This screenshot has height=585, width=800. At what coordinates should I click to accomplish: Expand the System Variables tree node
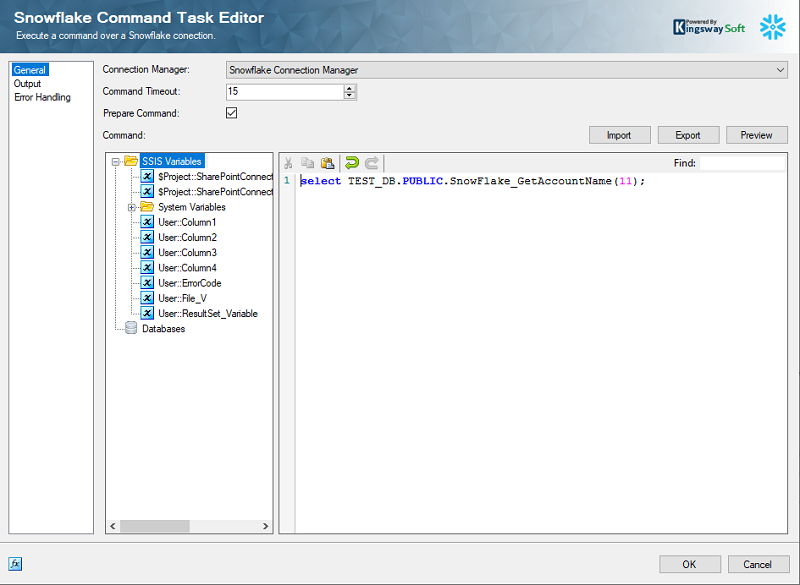[132, 207]
